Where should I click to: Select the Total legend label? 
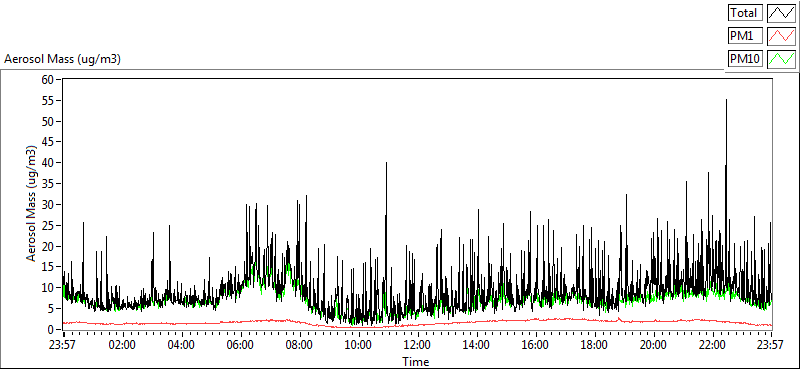pos(745,13)
